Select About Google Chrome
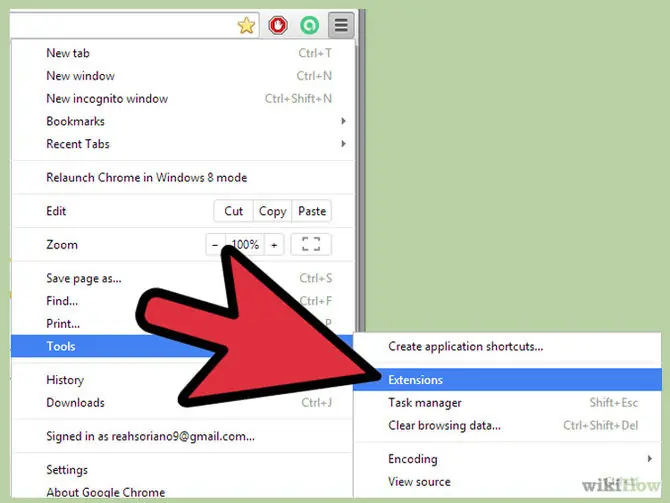The width and height of the screenshot is (670, 503). point(183,491)
